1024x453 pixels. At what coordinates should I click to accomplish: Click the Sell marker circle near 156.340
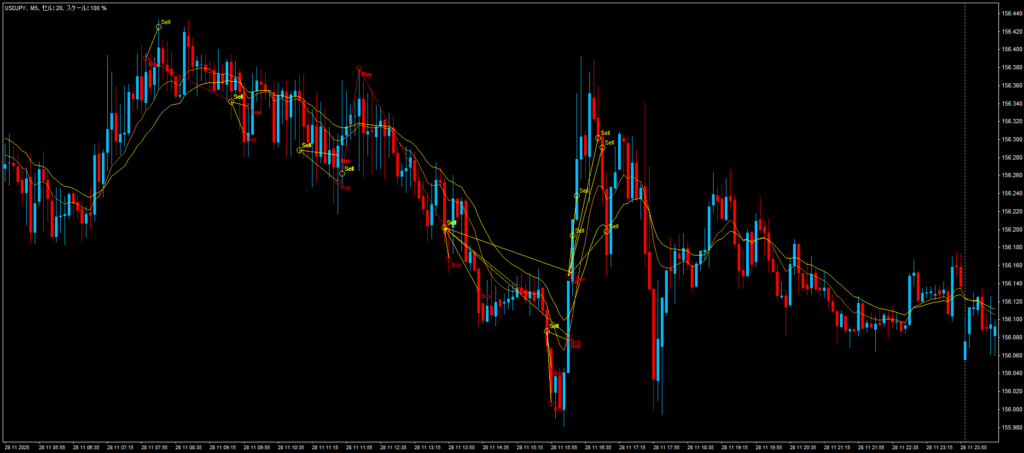(231, 101)
